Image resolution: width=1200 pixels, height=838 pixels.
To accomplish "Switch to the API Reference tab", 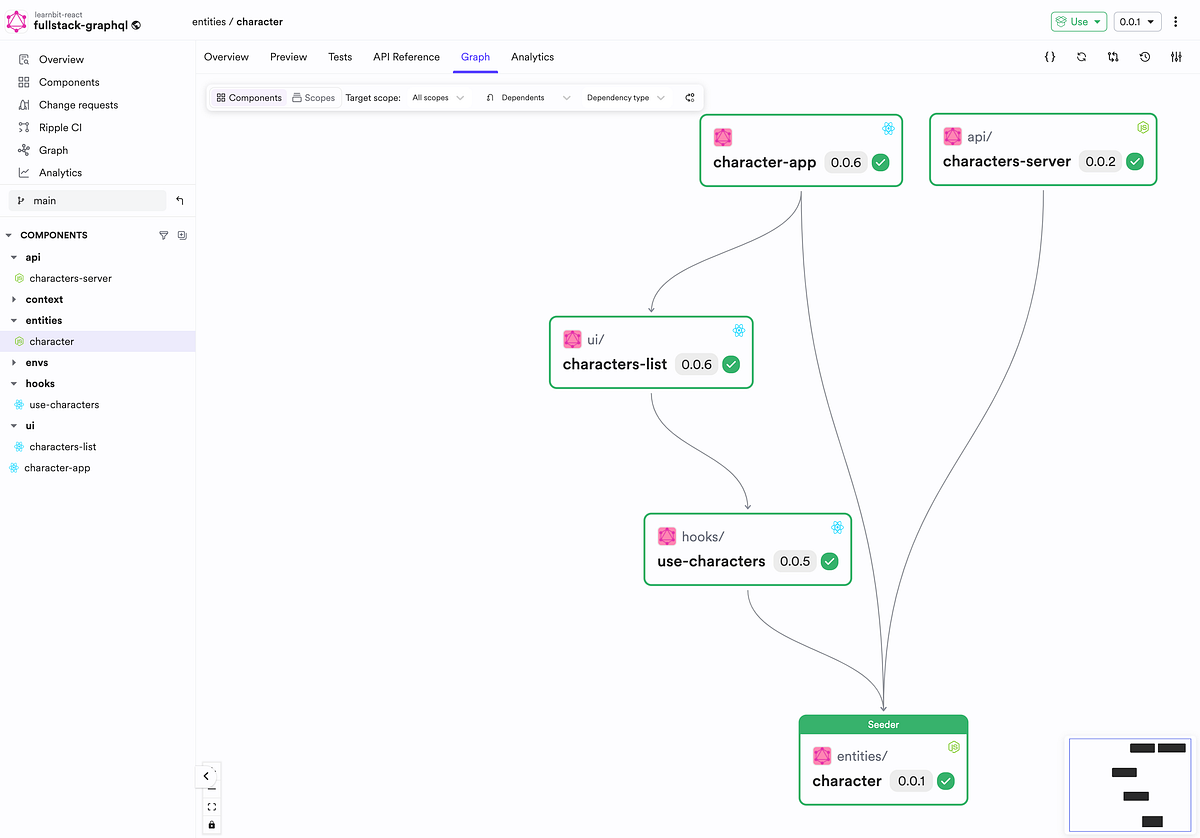I will (406, 57).
